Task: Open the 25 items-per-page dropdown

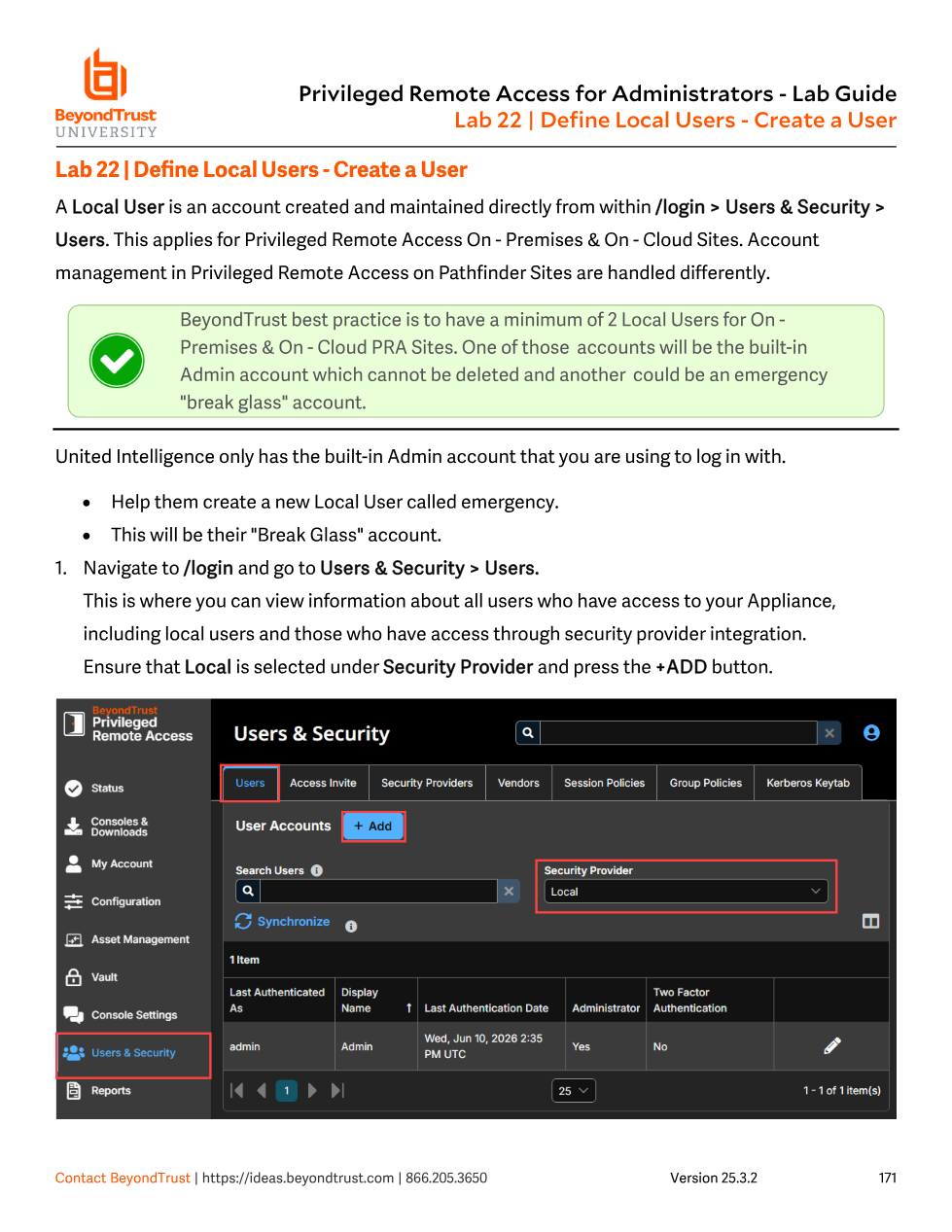Action: pyautogui.click(x=574, y=1091)
